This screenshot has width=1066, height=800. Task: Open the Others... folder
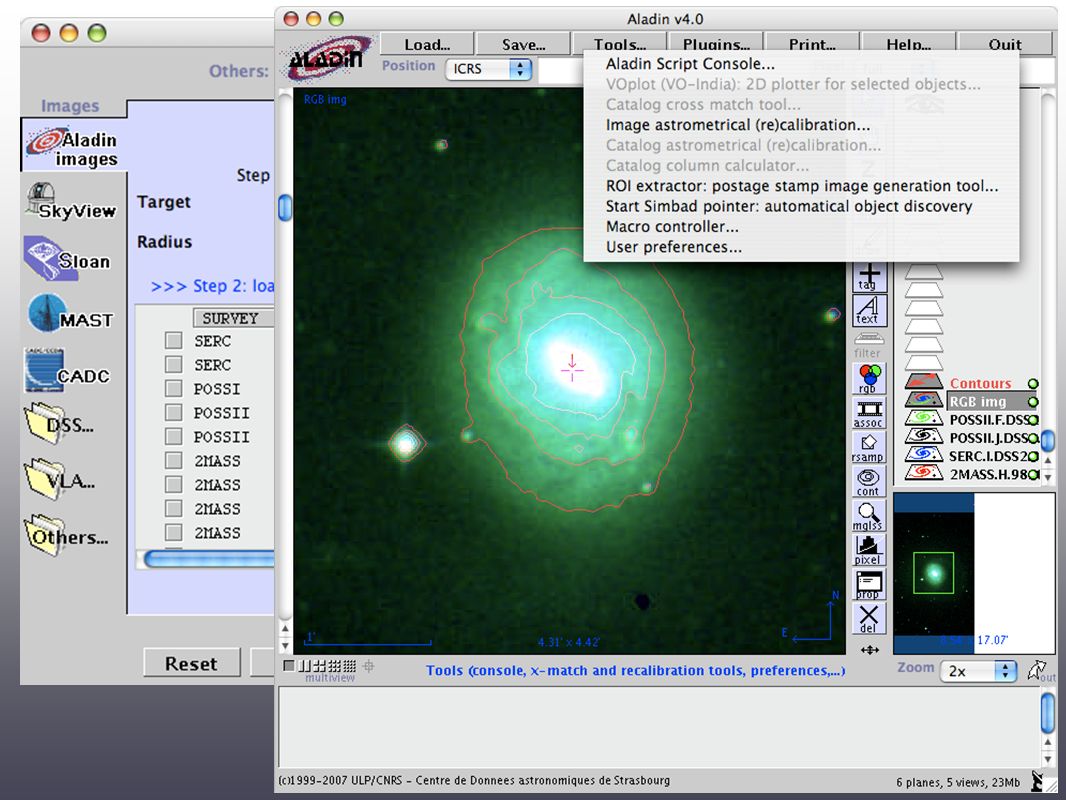(66, 535)
